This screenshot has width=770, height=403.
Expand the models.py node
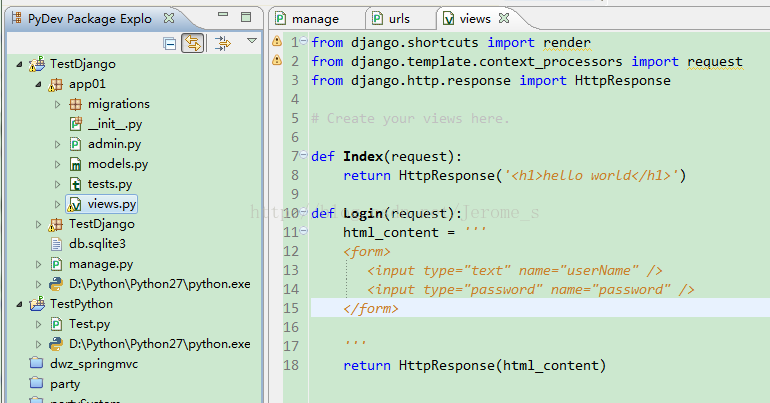(x=57, y=164)
